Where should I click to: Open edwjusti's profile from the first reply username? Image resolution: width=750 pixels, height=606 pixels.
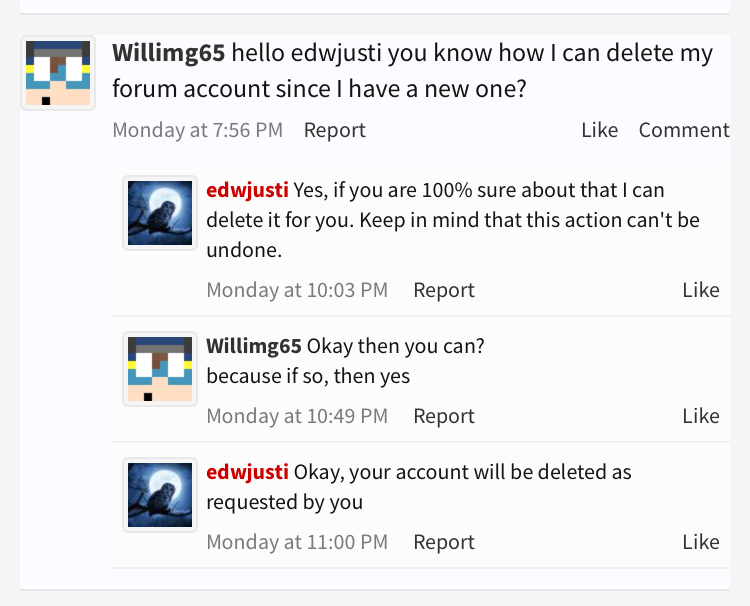coord(247,190)
